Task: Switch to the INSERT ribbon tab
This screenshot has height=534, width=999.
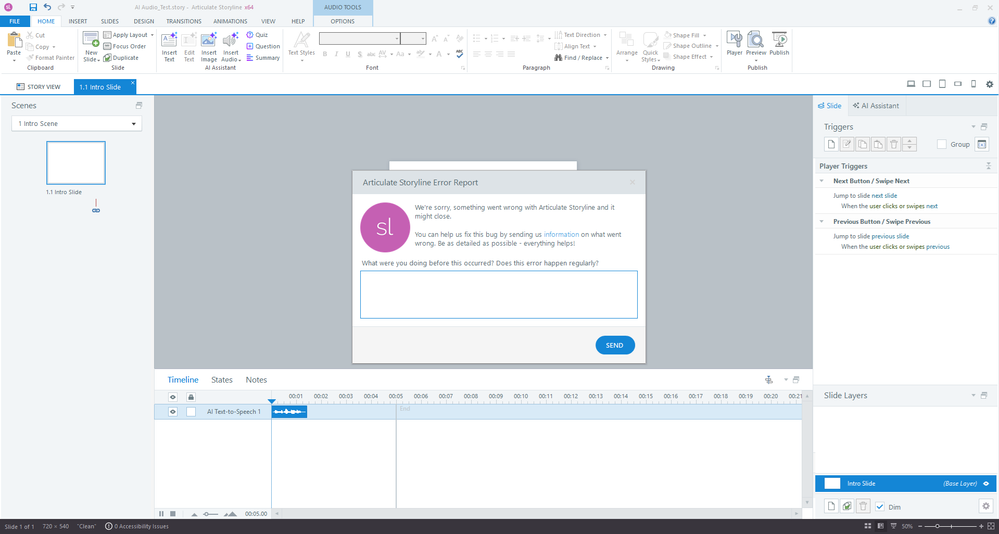Action: (78, 21)
